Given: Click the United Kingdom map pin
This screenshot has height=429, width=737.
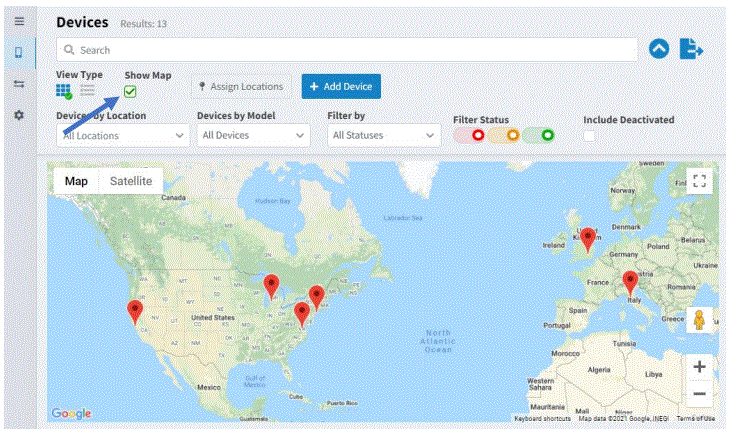Looking at the screenshot, I should click(588, 240).
